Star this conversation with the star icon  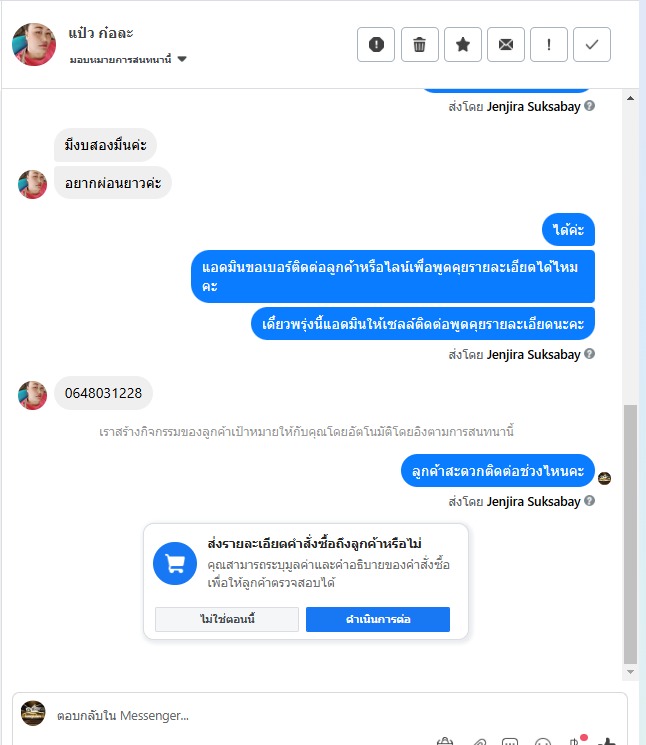pyautogui.click(x=463, y=45)
